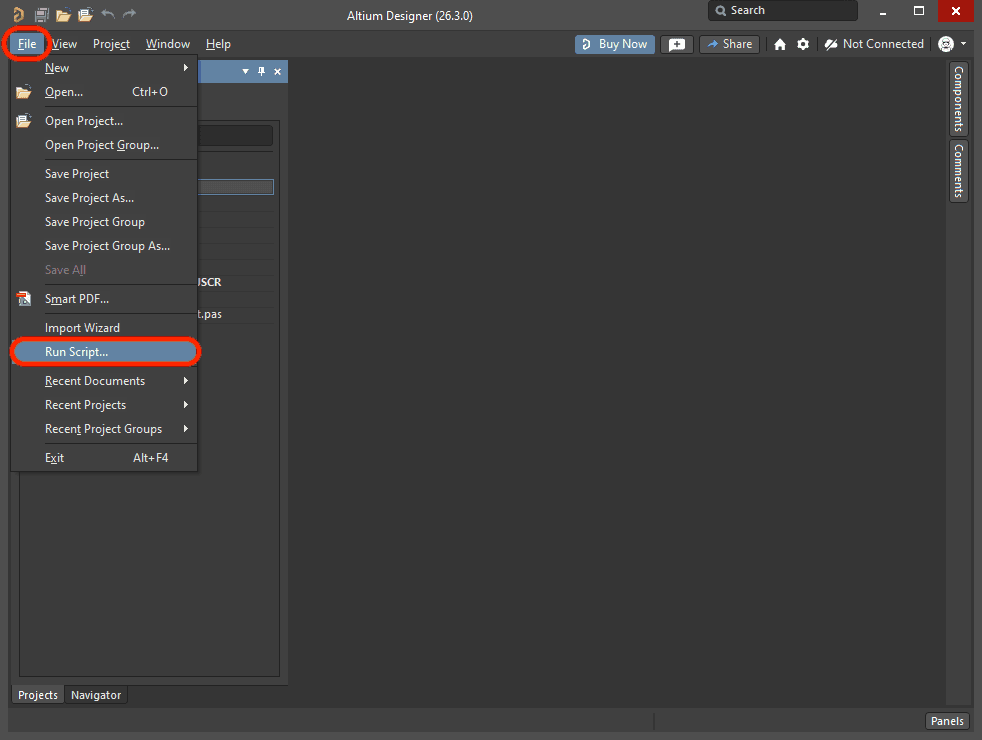Screen dimensions: 982x740
Task: Pin the Projects panel with the pin icon
Action: point(261,72)
